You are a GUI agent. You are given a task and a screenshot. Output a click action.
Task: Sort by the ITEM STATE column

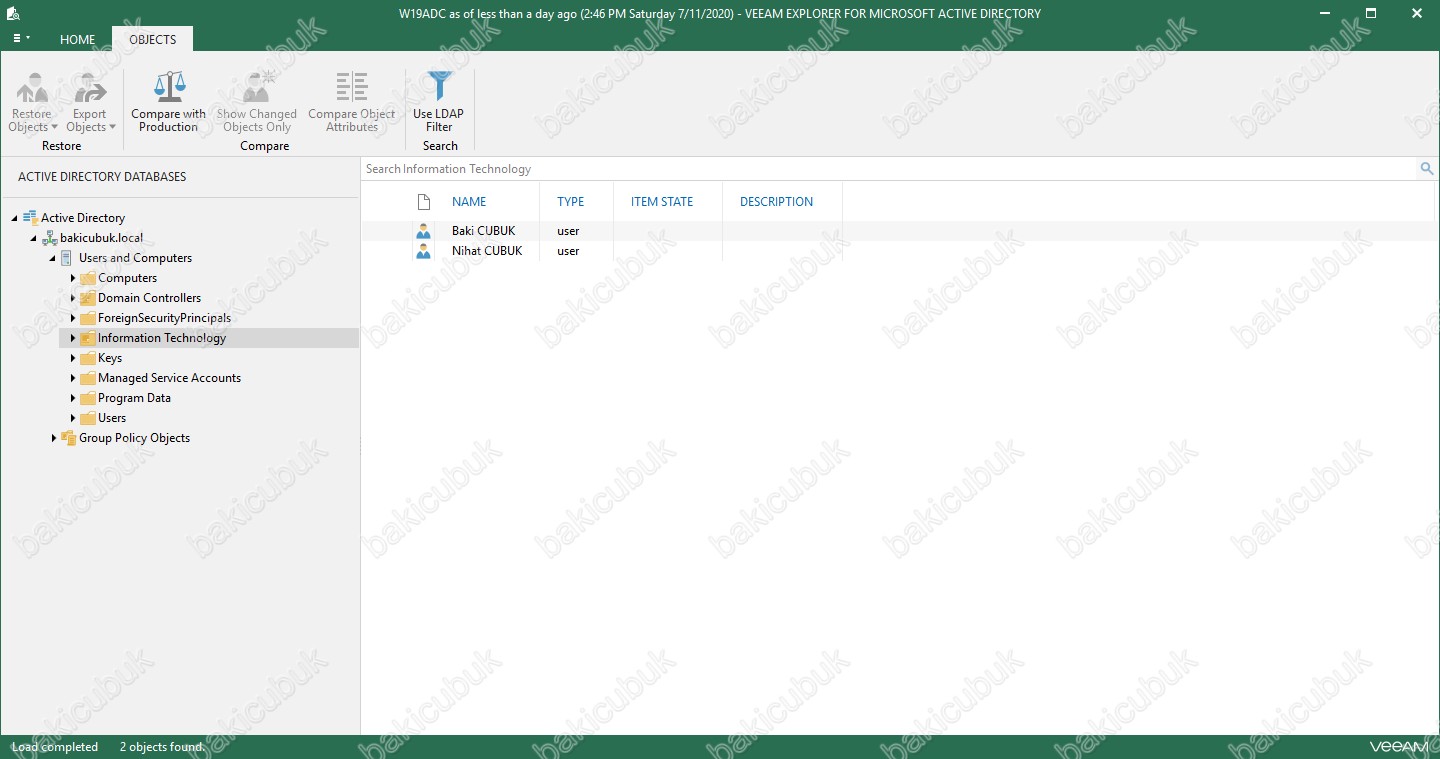pos(662,202)
